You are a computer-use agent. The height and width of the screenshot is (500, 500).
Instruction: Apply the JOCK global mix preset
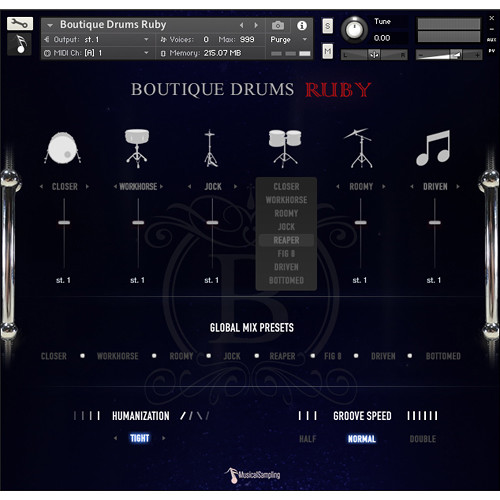[x=232, y=356]
